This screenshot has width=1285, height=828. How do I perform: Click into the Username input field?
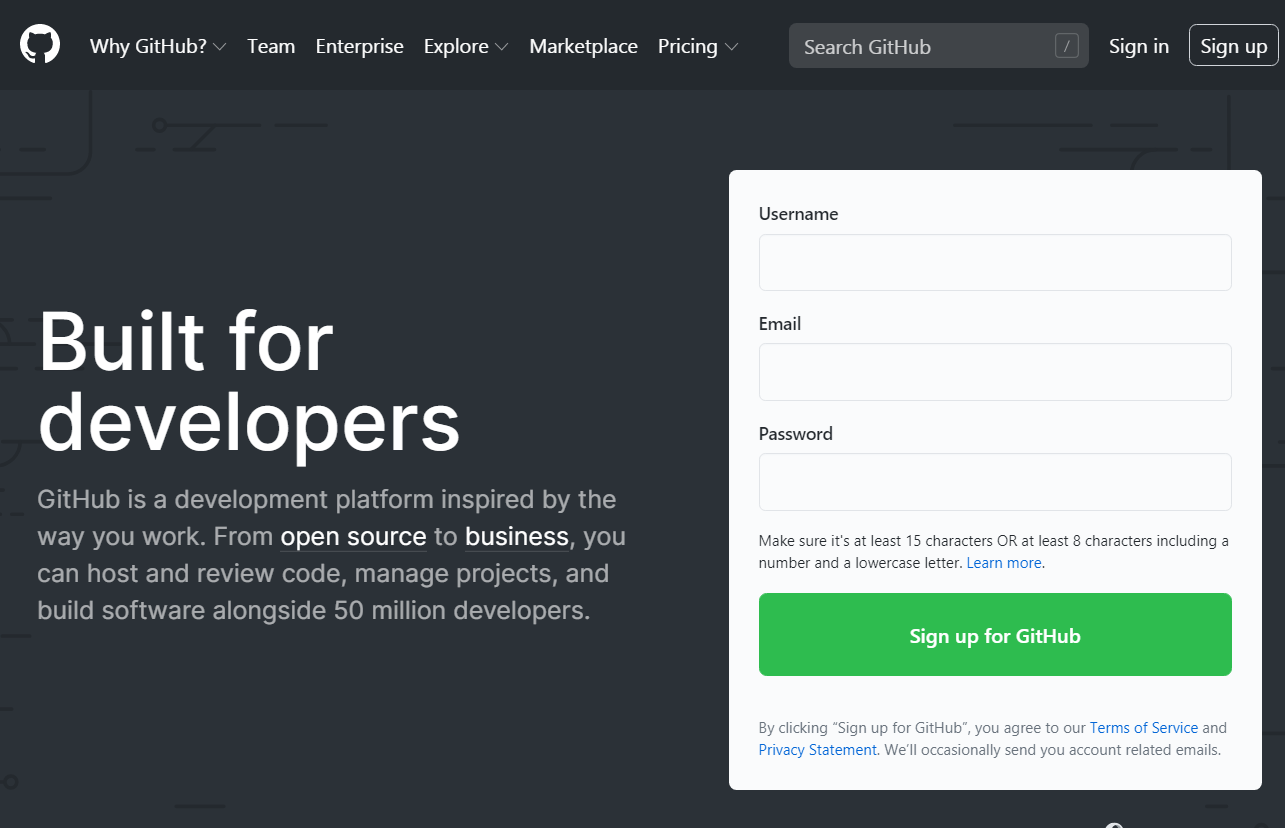[x=994, y=262]
